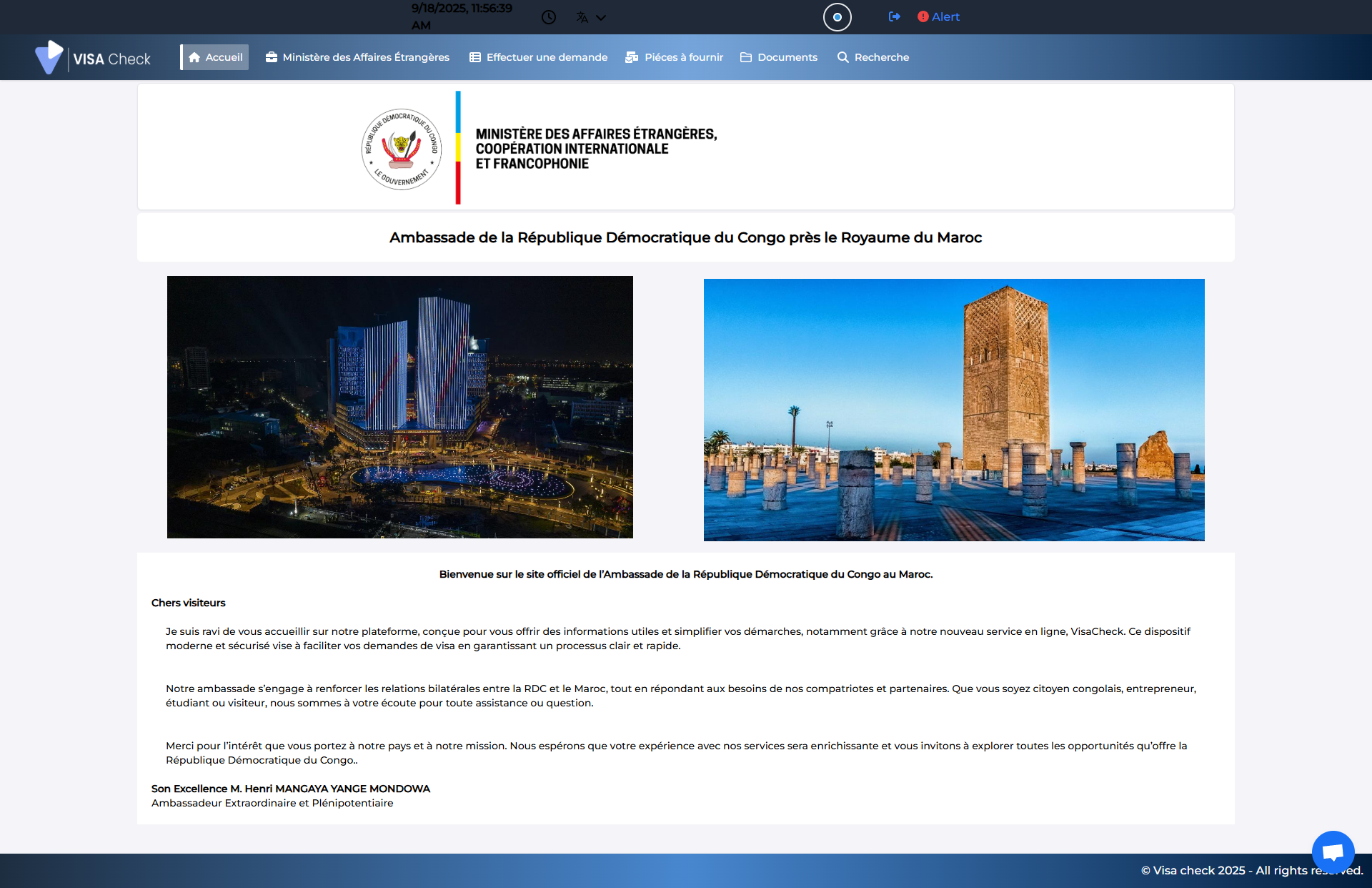Go to the Accueil home tab
This screenshot has height=888, width=1372.
pos(215,57)
